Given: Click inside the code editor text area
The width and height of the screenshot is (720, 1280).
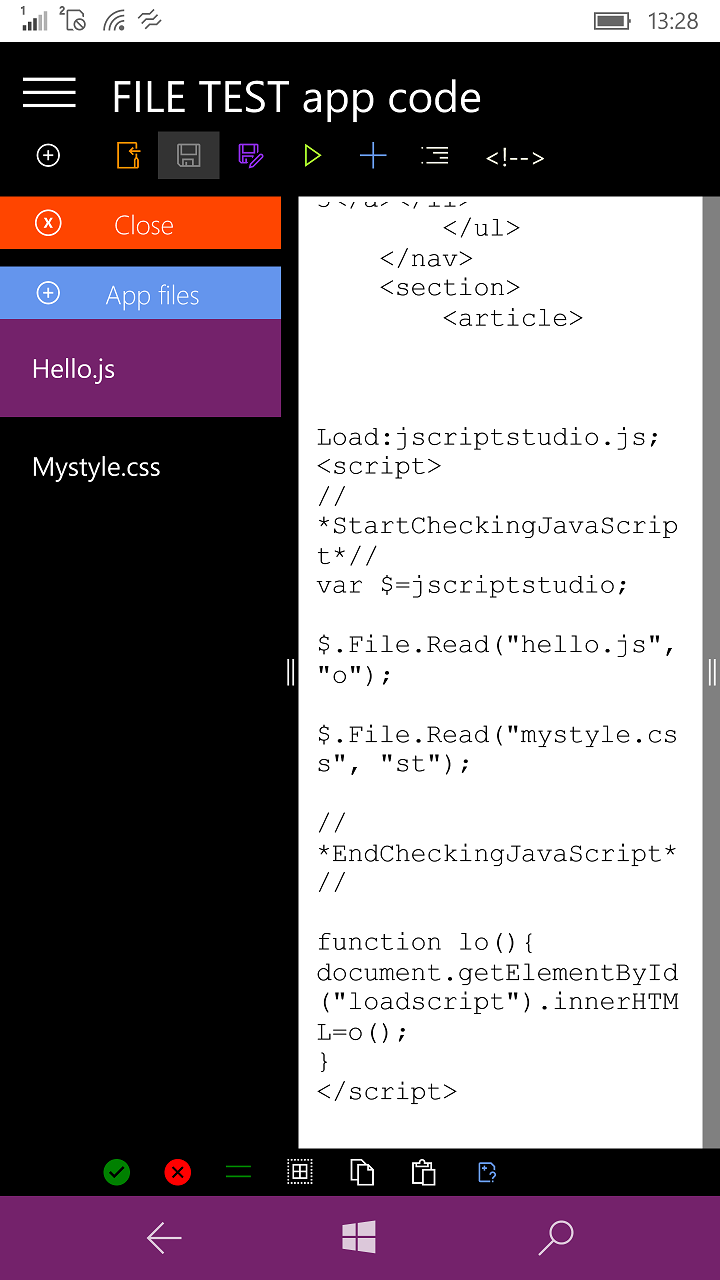Looking at the screenshot, I should [x=500, y=700].
